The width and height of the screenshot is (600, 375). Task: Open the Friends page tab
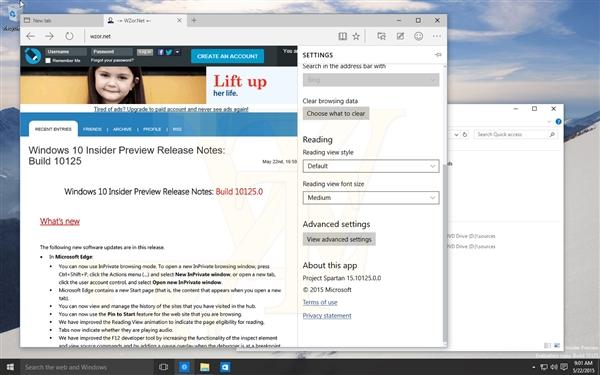92,129
